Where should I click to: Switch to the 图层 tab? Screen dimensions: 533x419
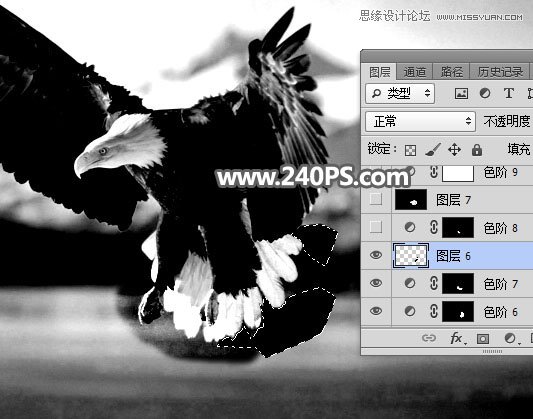pyautogui.click(x=379, y=72)
